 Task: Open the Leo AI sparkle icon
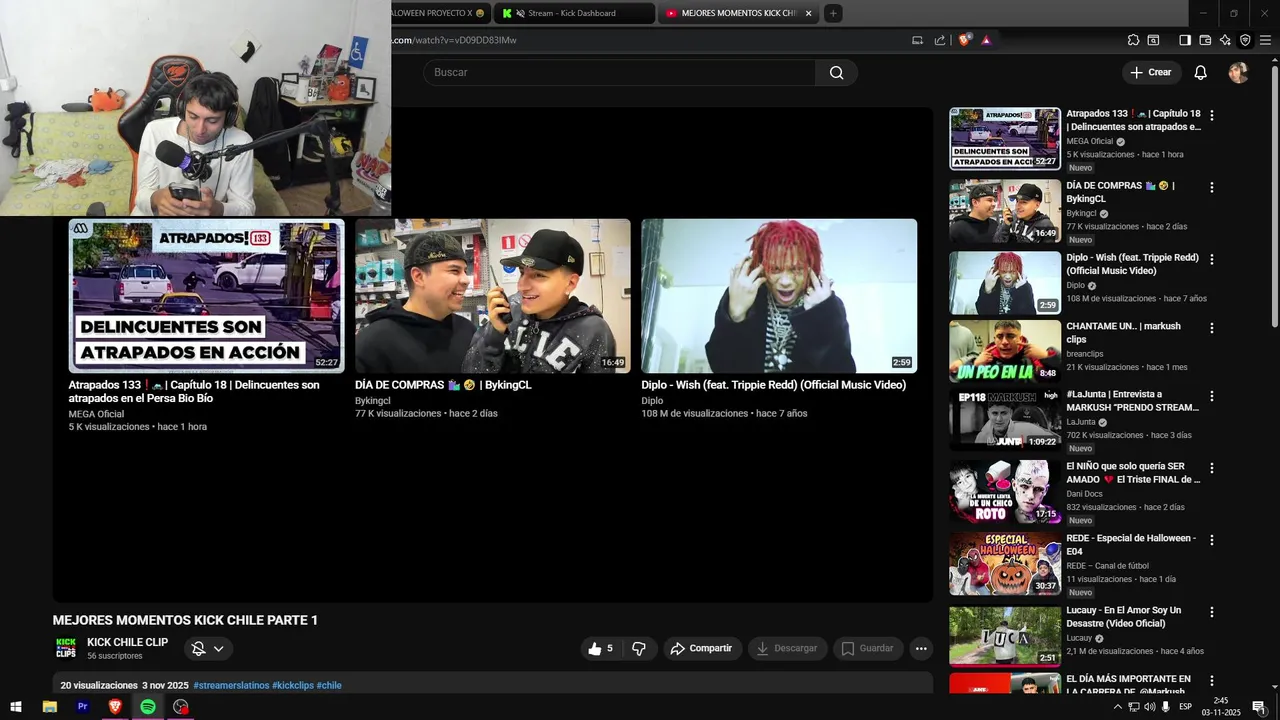click(x=1225, y=40)
